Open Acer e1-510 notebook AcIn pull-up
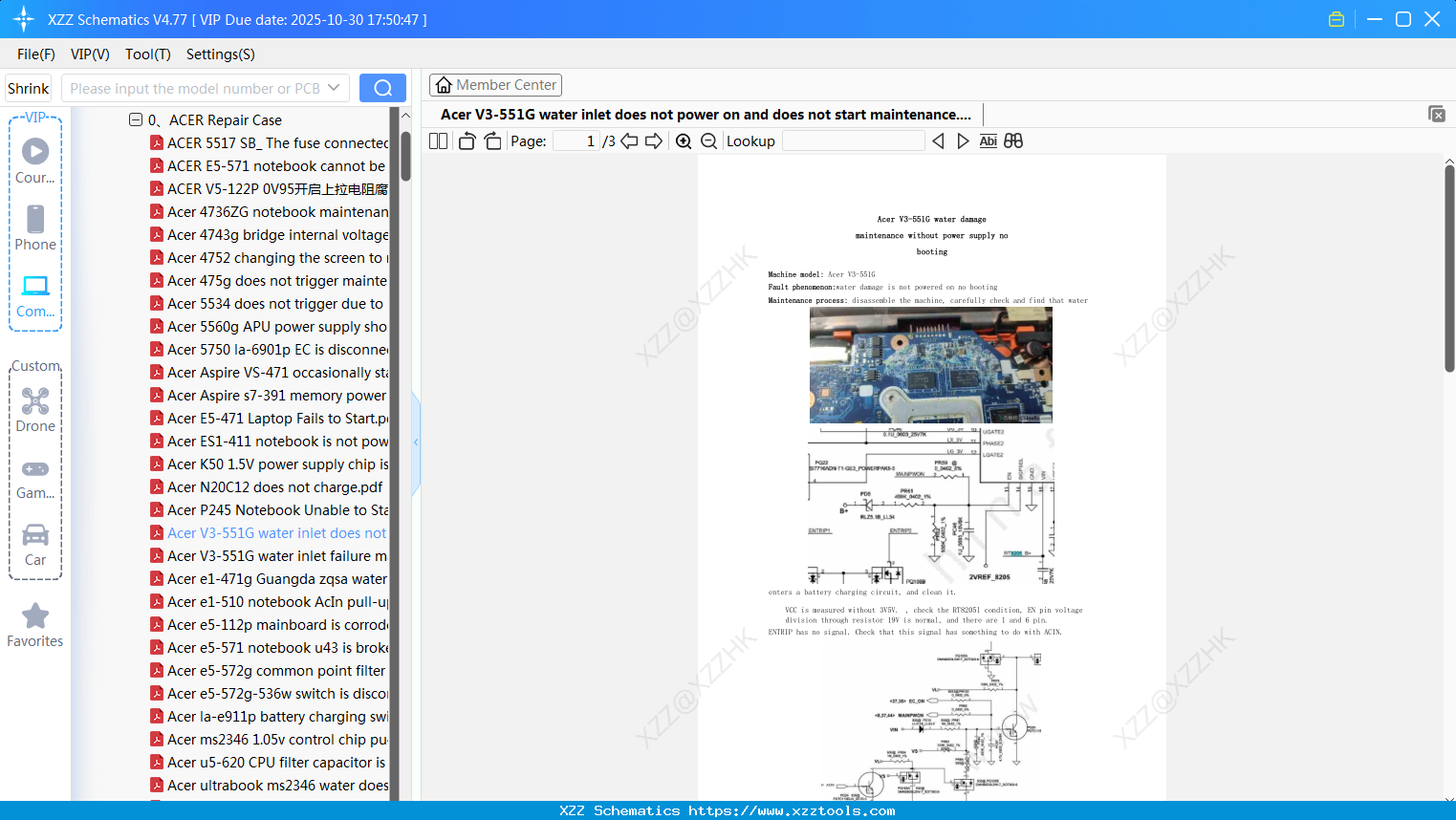 click(278, 602)
